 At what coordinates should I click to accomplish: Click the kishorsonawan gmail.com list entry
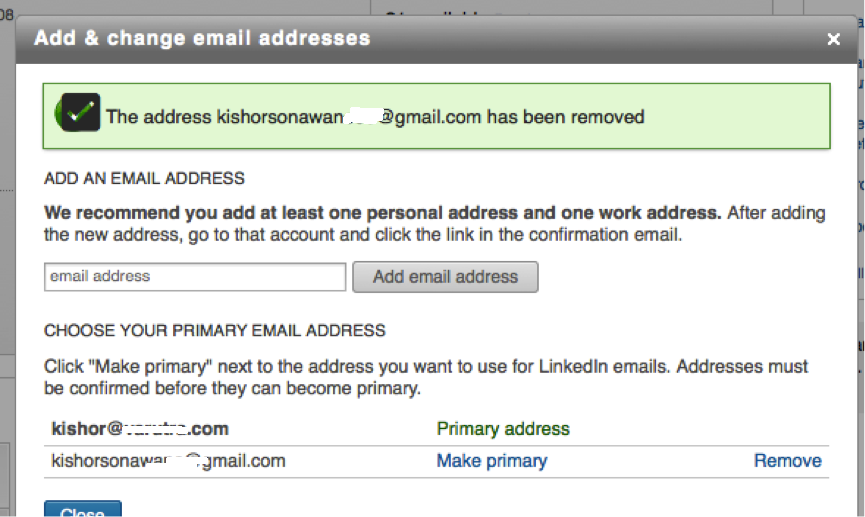[x=168, y=461]
